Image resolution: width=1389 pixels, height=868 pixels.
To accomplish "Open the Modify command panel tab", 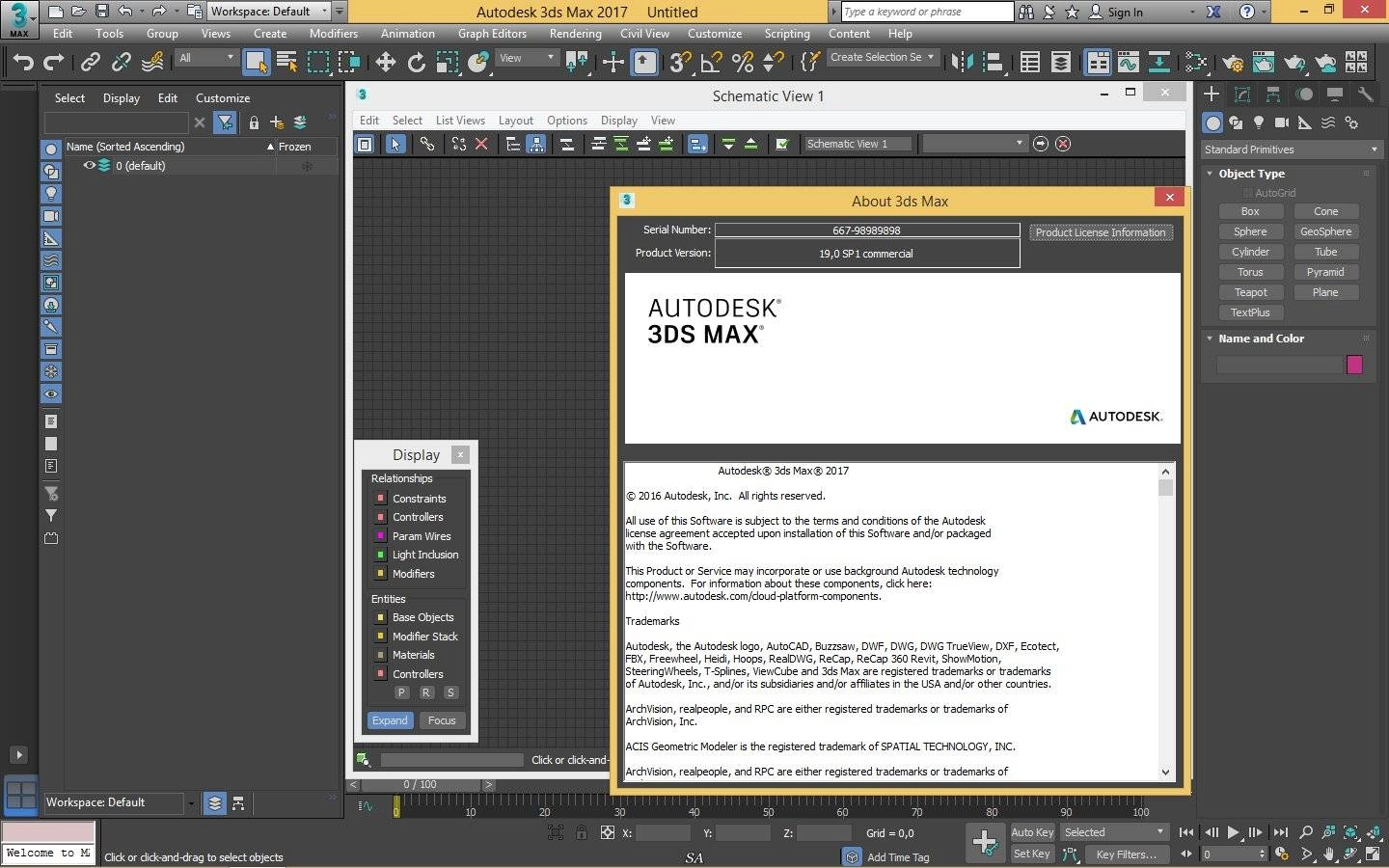I will (x=1242, y=95).
